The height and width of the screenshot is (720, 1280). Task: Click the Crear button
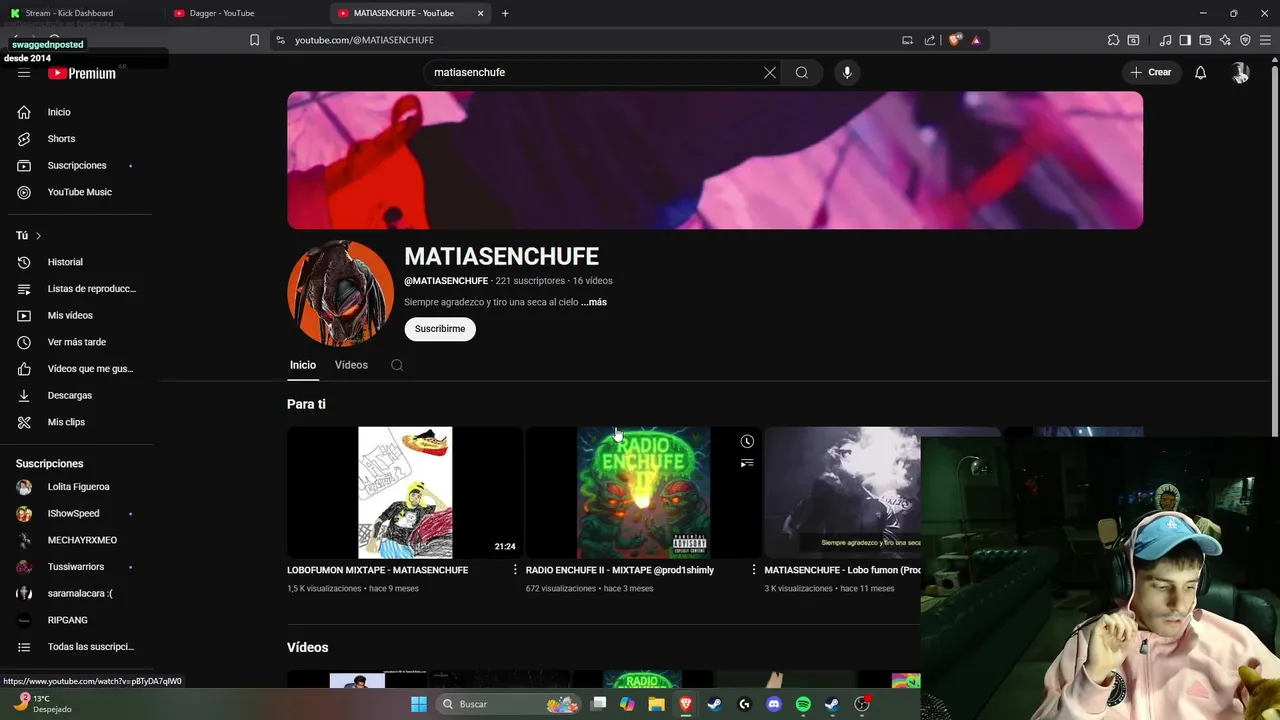(1150, 72)
